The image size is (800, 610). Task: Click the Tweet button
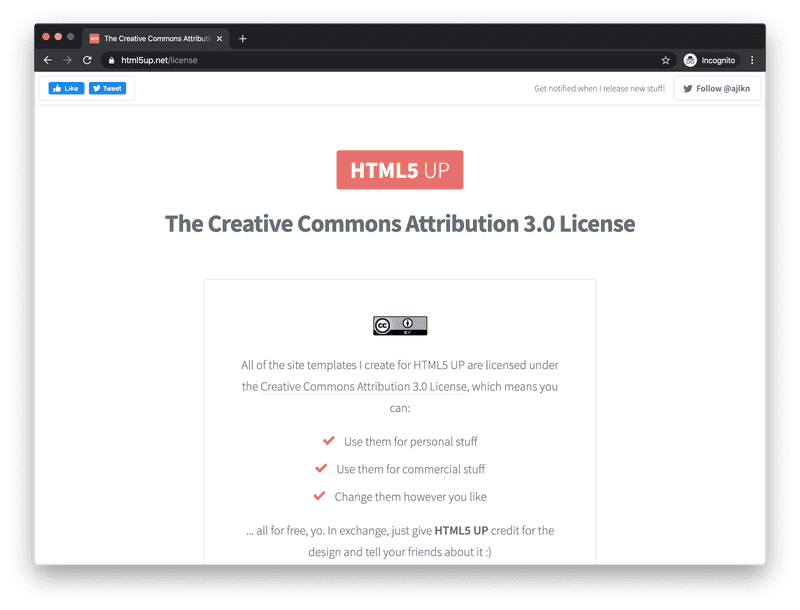click(x=108, y=88)
